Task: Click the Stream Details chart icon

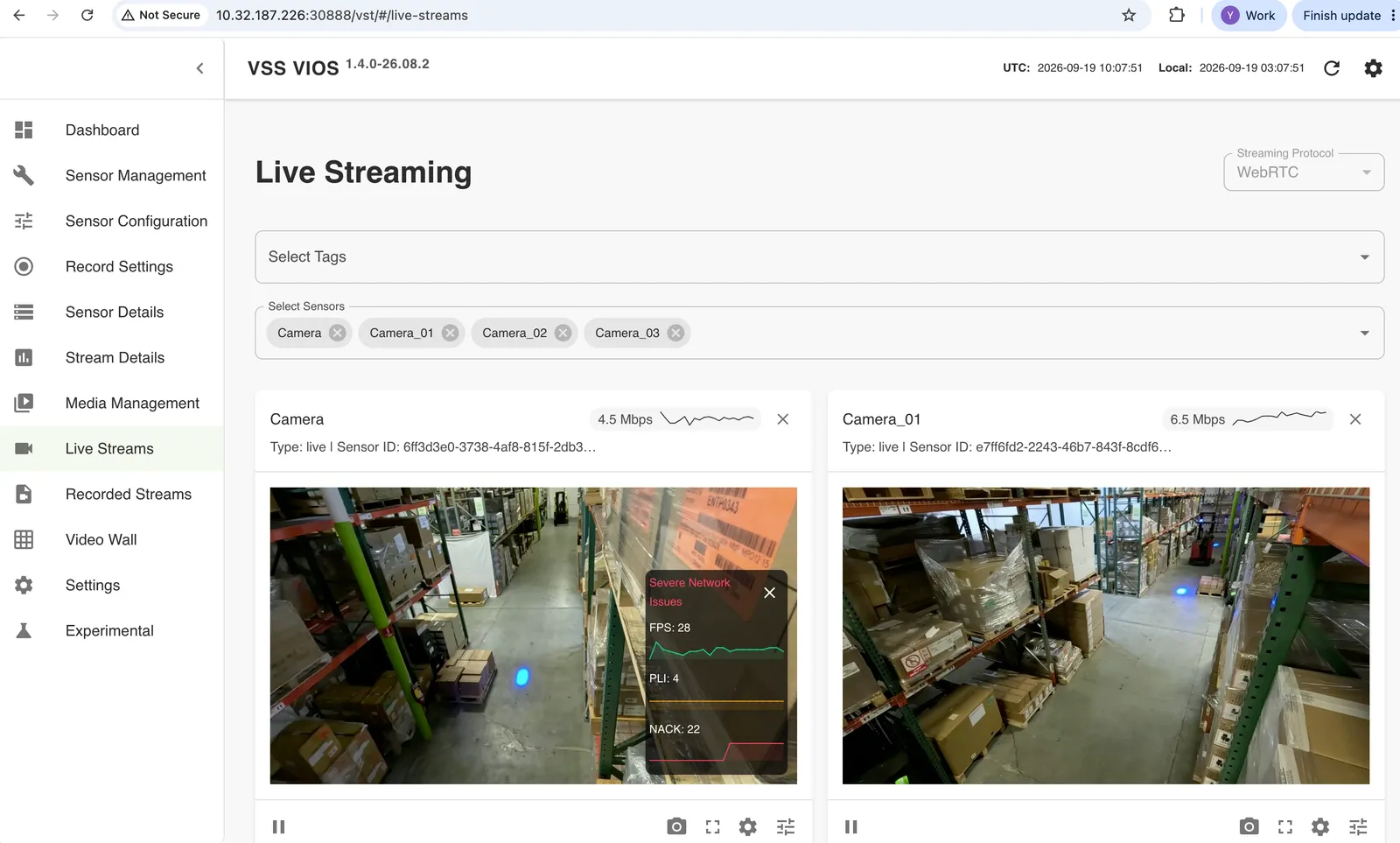Action: click(x=24, y=357)
